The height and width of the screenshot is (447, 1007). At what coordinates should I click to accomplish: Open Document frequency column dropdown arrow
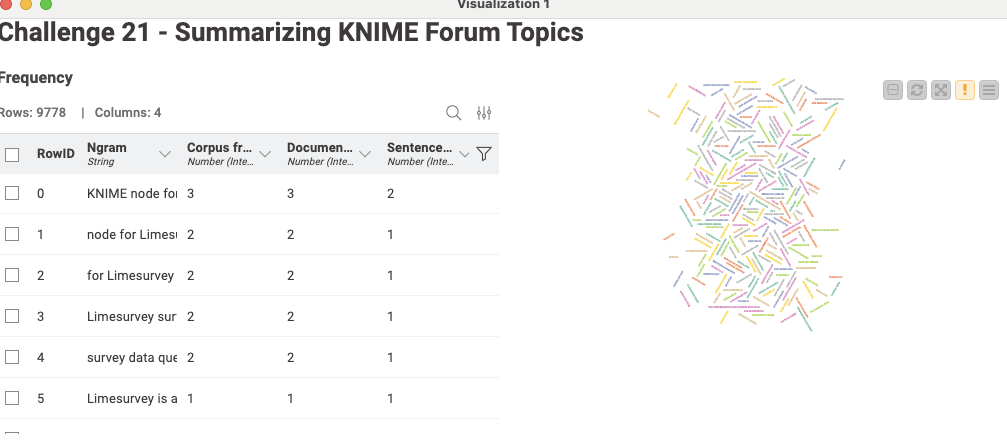(365, 154)
